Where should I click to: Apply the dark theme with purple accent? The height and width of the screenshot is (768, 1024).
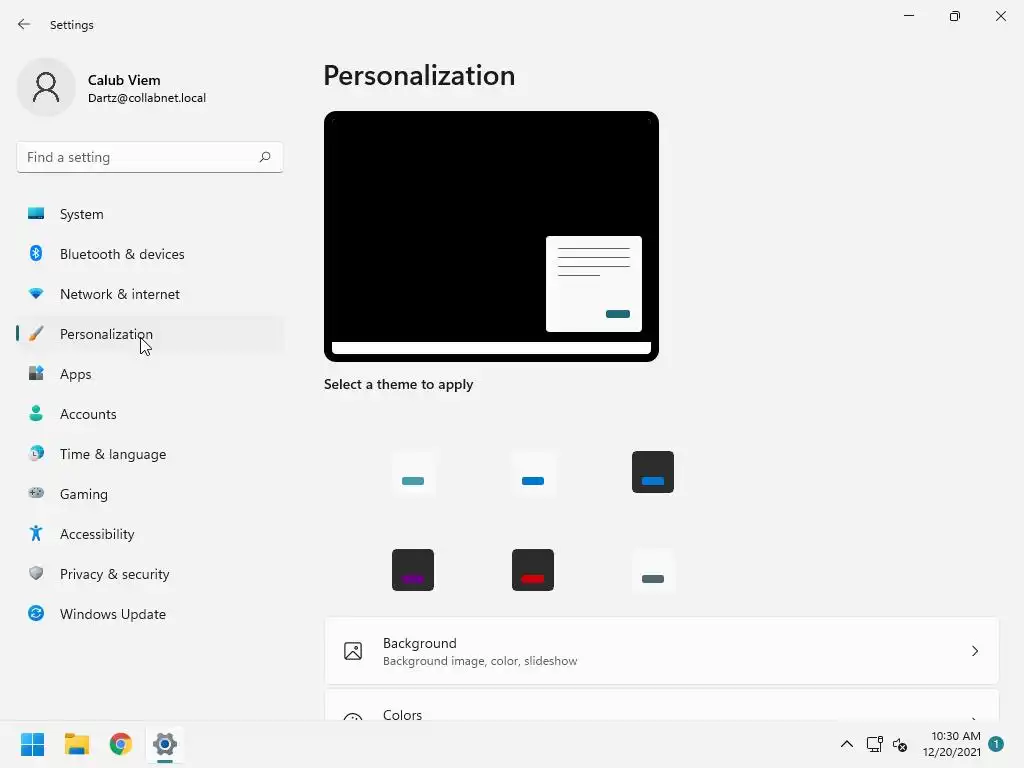pos(413,570)
